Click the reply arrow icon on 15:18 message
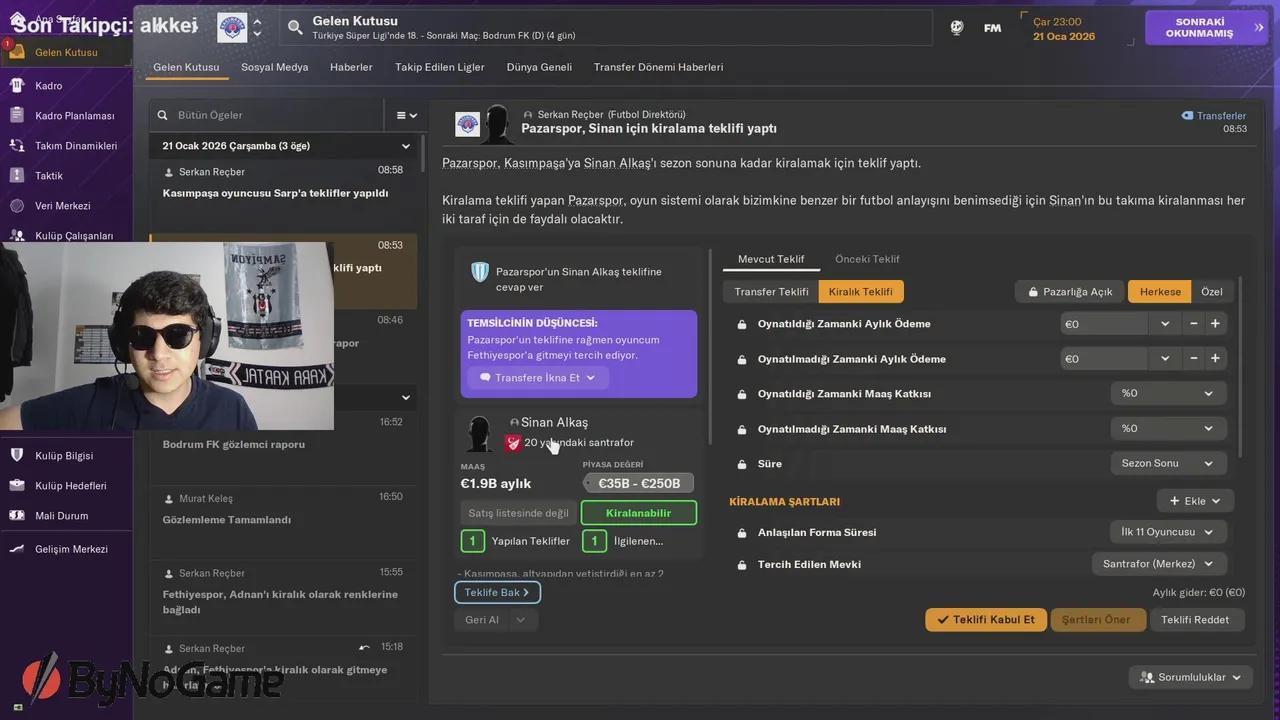 click(x=365, y=647)
